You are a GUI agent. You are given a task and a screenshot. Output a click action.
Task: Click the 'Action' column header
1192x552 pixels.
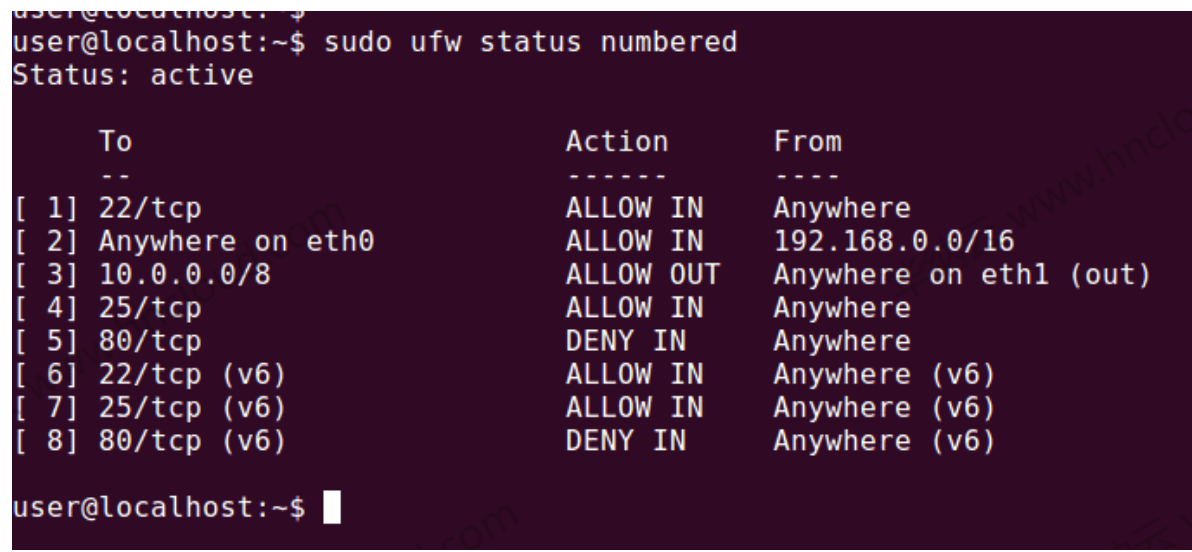click(616, 142)
